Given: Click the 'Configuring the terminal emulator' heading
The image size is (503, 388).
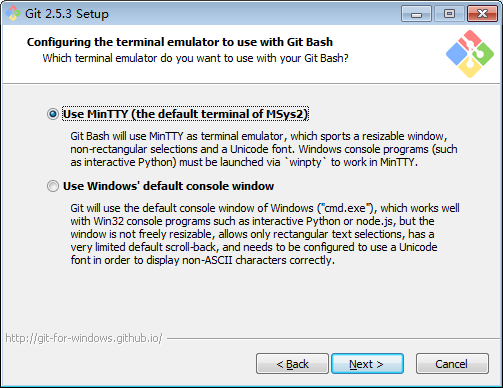Looking at the screenshot, I should (x=180, y=42).
